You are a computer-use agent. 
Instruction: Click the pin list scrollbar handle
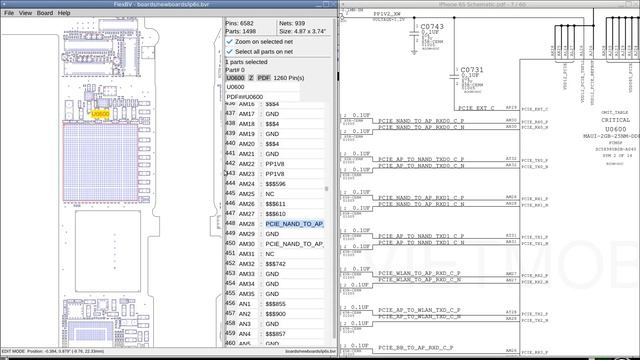326,189
